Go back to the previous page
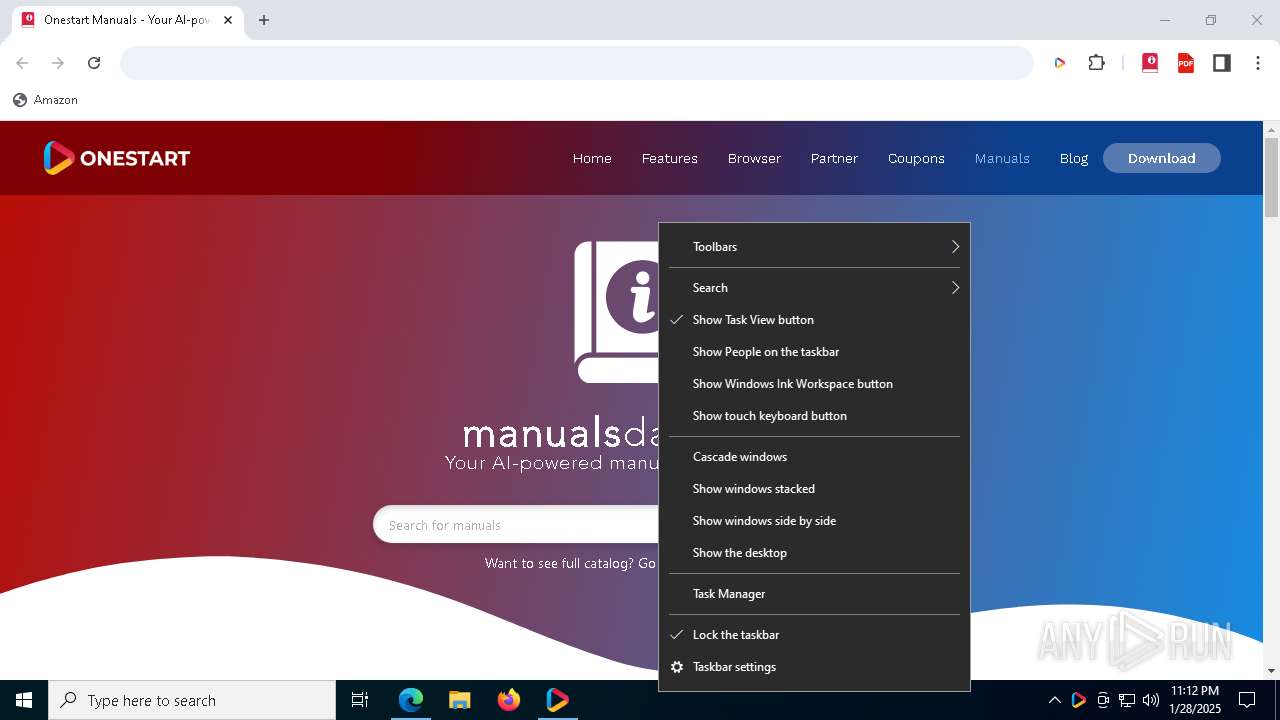Image resolution: width=1280 pixels, height=720 pixels. click(x=22, y=63)
